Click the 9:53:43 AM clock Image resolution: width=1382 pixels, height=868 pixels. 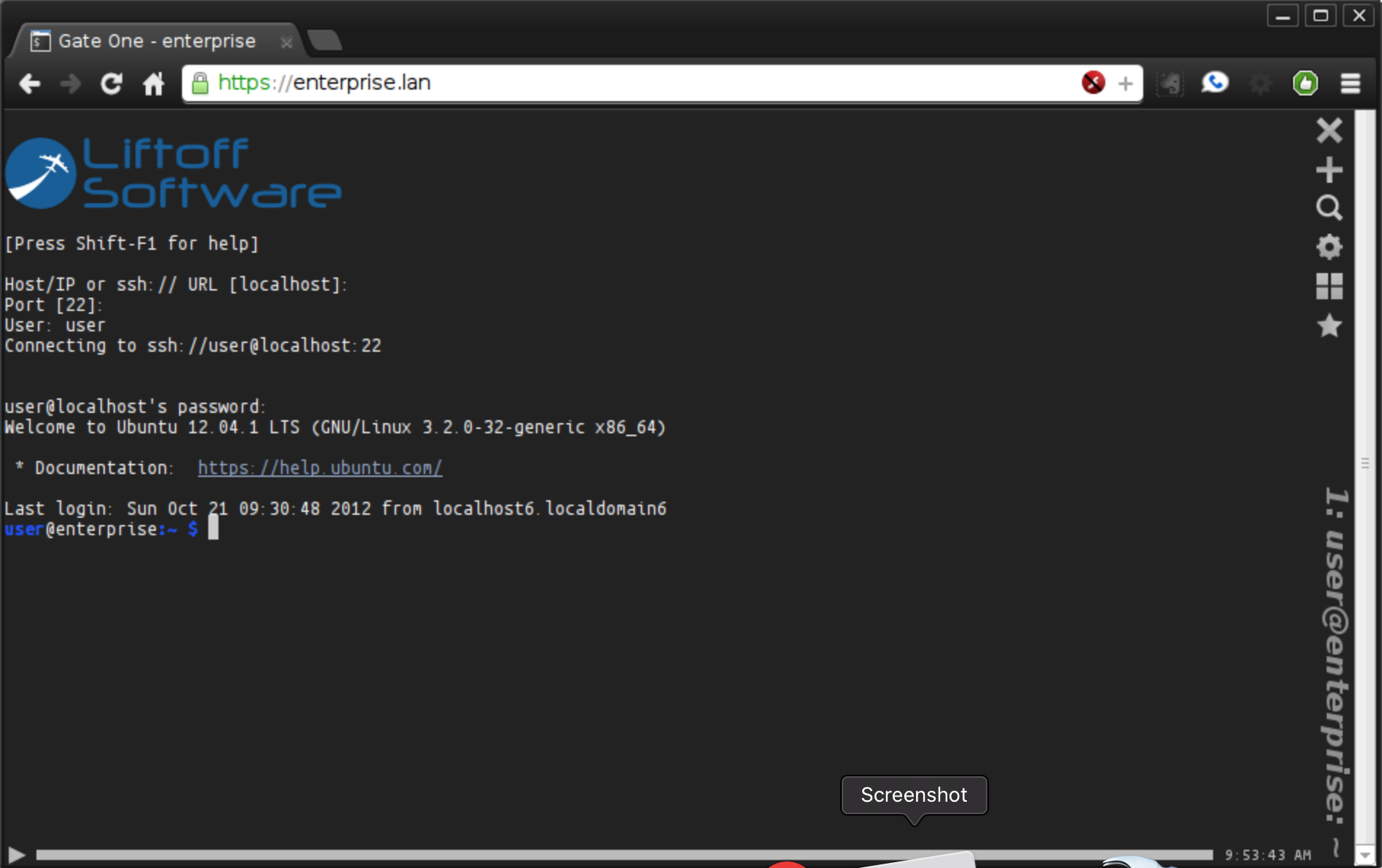(x=1268, y=855)
